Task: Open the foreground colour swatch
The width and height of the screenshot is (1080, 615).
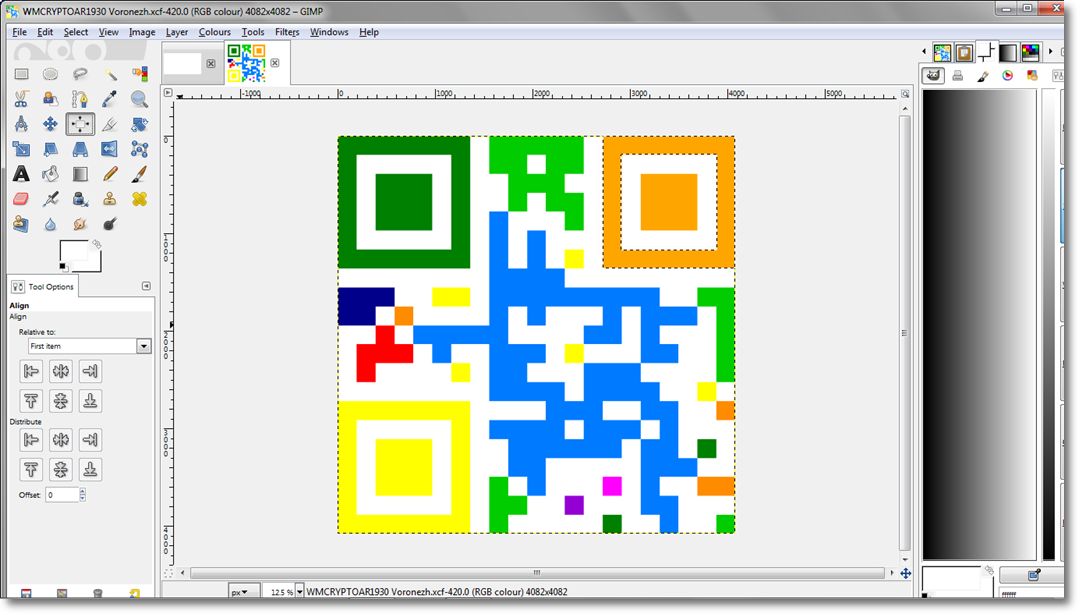Action: [x=73, y=250]
